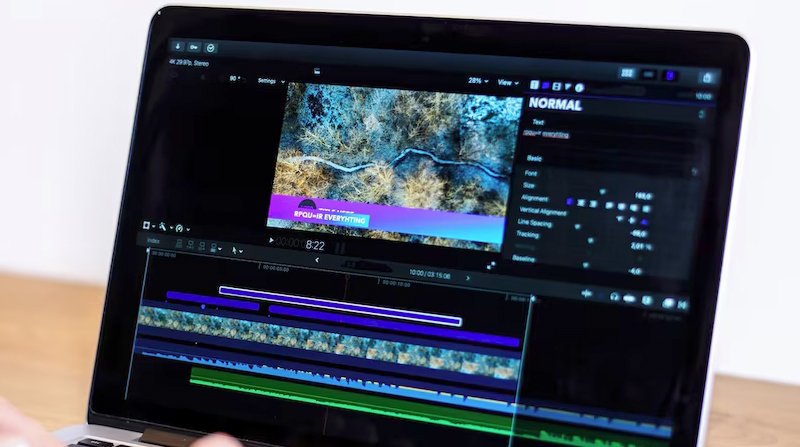
Task: Toggle the inspector panel visibility button
Action: [x=671, y=75]
